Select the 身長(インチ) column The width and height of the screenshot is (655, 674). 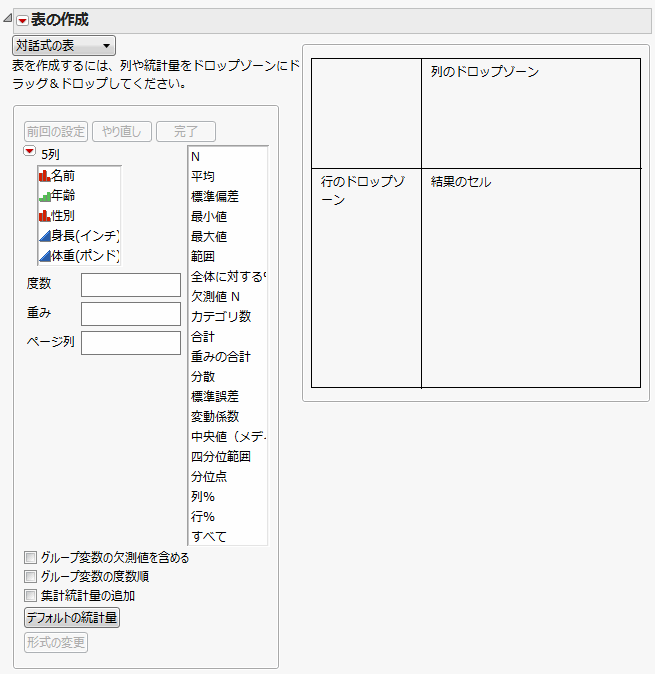(x=80, y=236)
